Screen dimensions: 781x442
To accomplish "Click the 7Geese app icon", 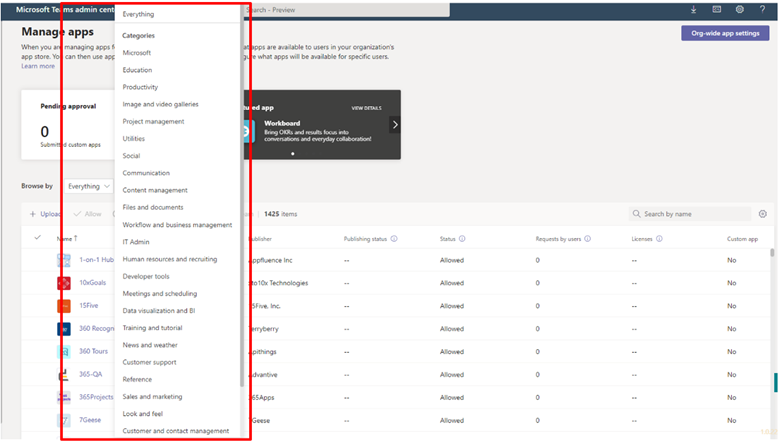I will tap(64, 421).
